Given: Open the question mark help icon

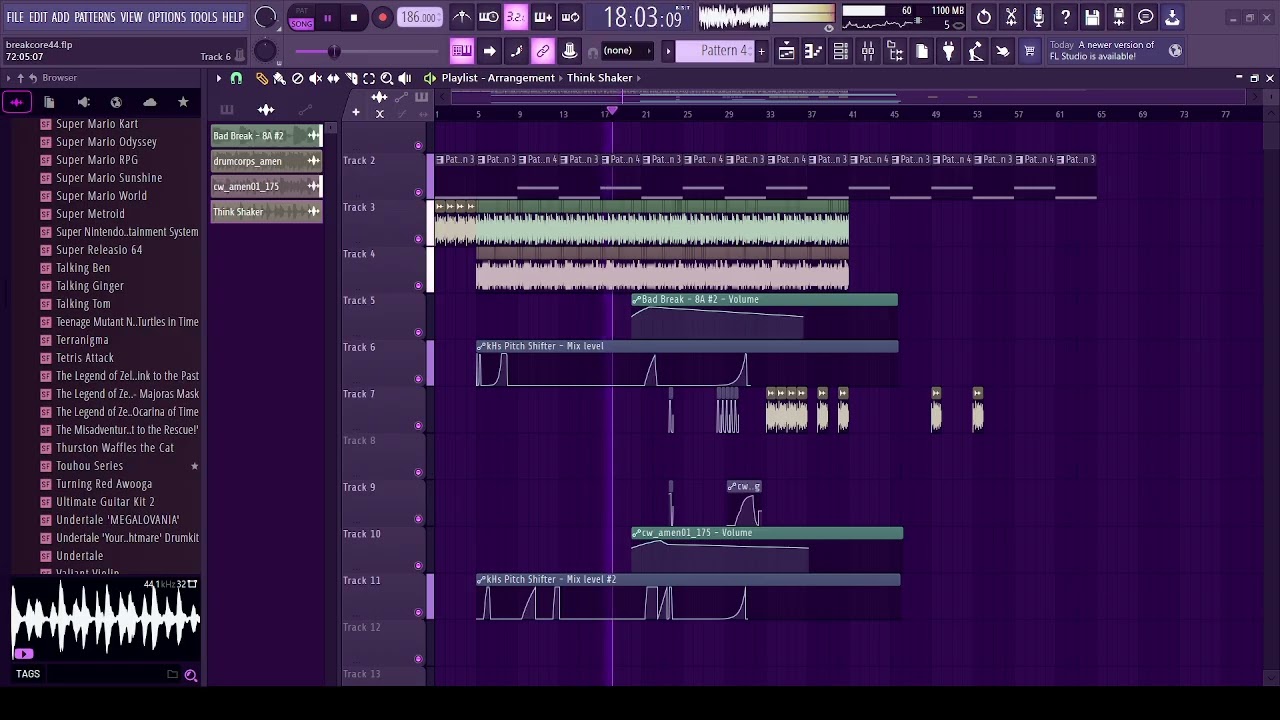Looking at the screenshot, I should click(x=1065, y=17).
